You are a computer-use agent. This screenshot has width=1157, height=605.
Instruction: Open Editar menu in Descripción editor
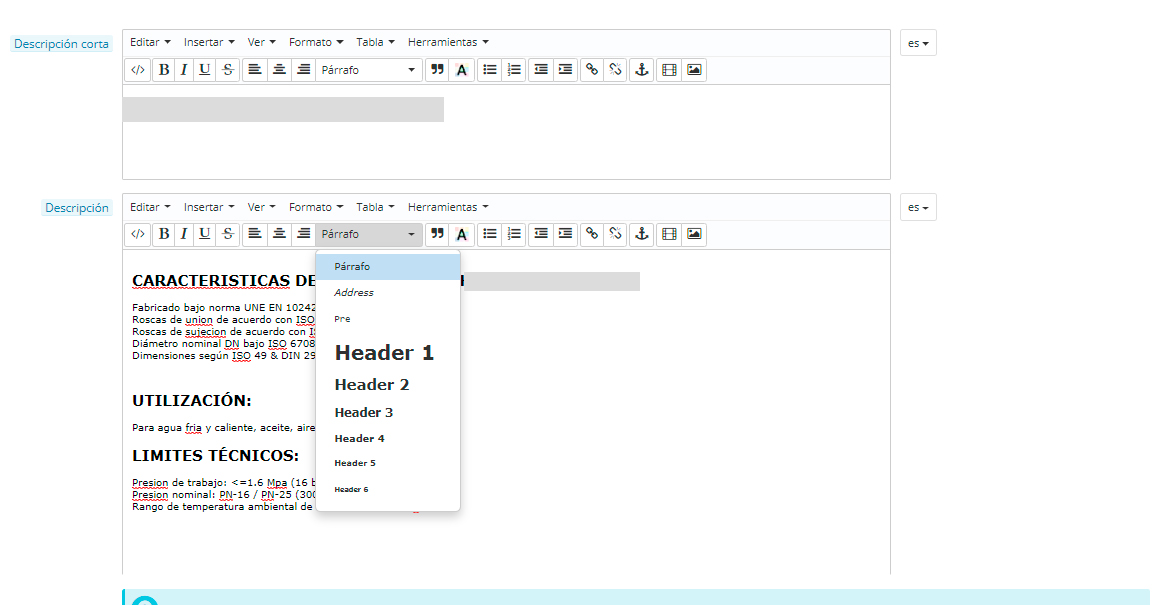[151, 207]
